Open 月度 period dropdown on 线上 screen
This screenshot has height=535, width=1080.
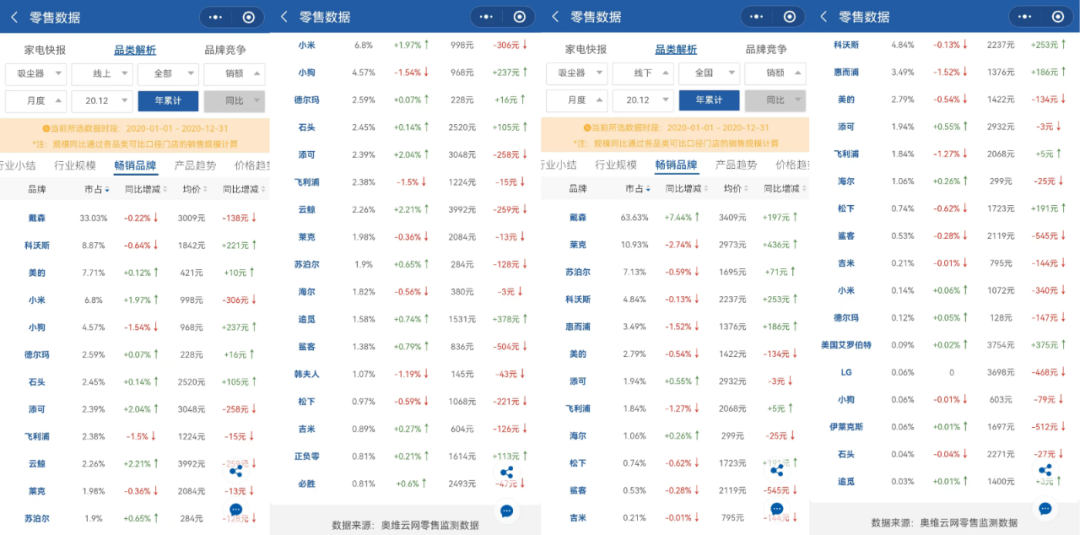pos(37,101)
